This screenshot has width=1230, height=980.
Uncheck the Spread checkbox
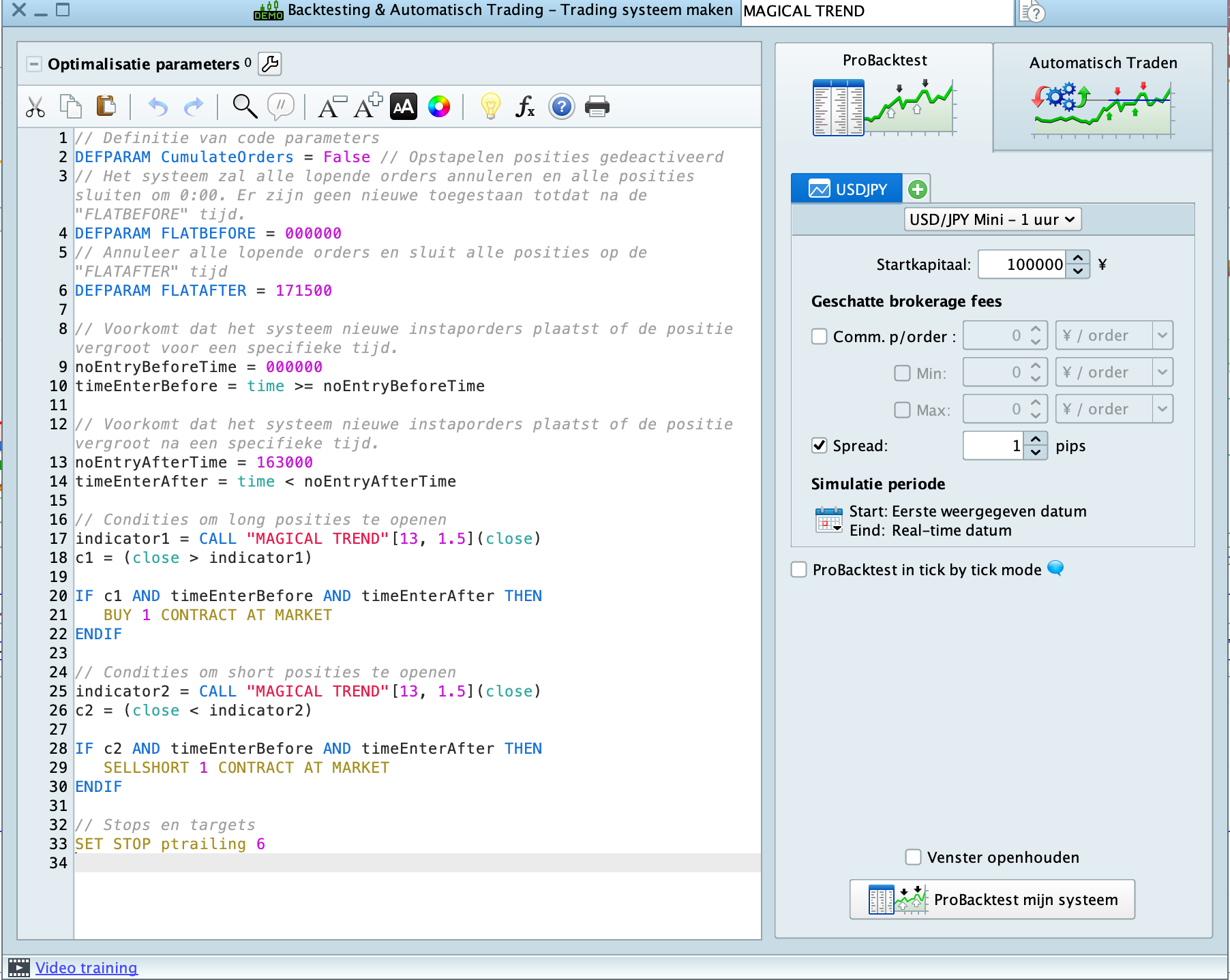pyautogui.click(x=820, y=446)
